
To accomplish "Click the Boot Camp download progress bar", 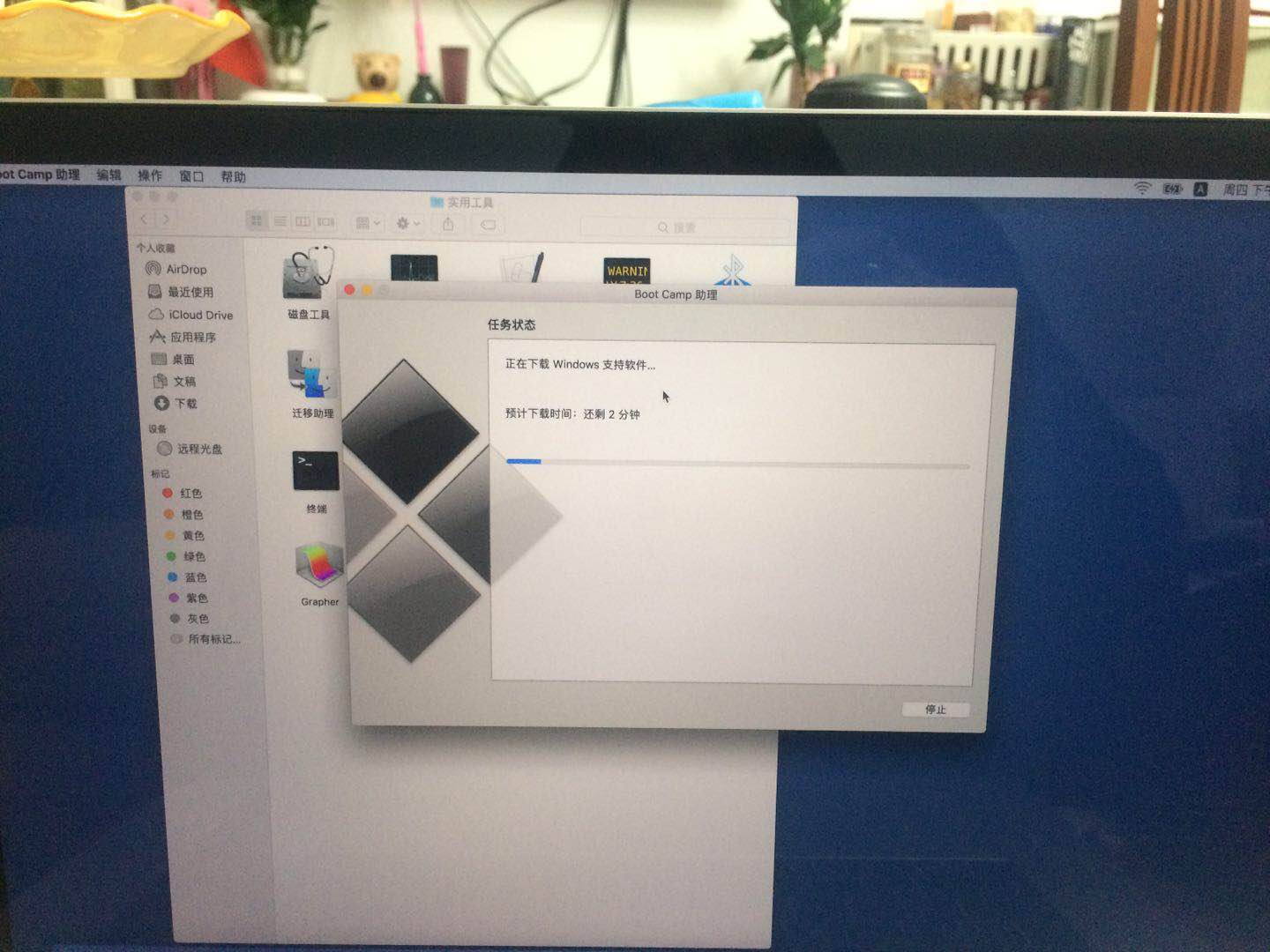I will (x=737, y=463).
